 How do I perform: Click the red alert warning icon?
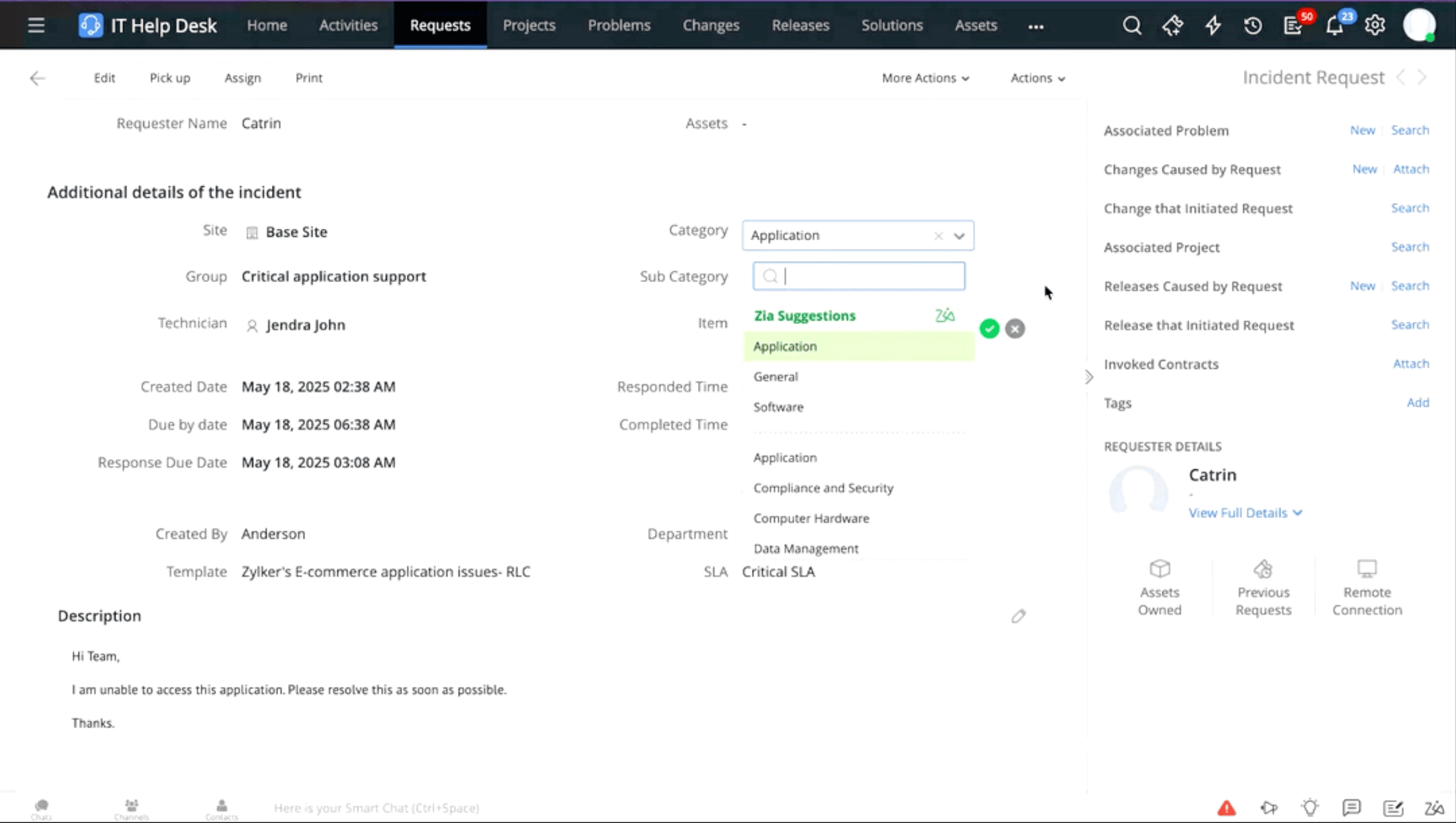pos(1227,808)
